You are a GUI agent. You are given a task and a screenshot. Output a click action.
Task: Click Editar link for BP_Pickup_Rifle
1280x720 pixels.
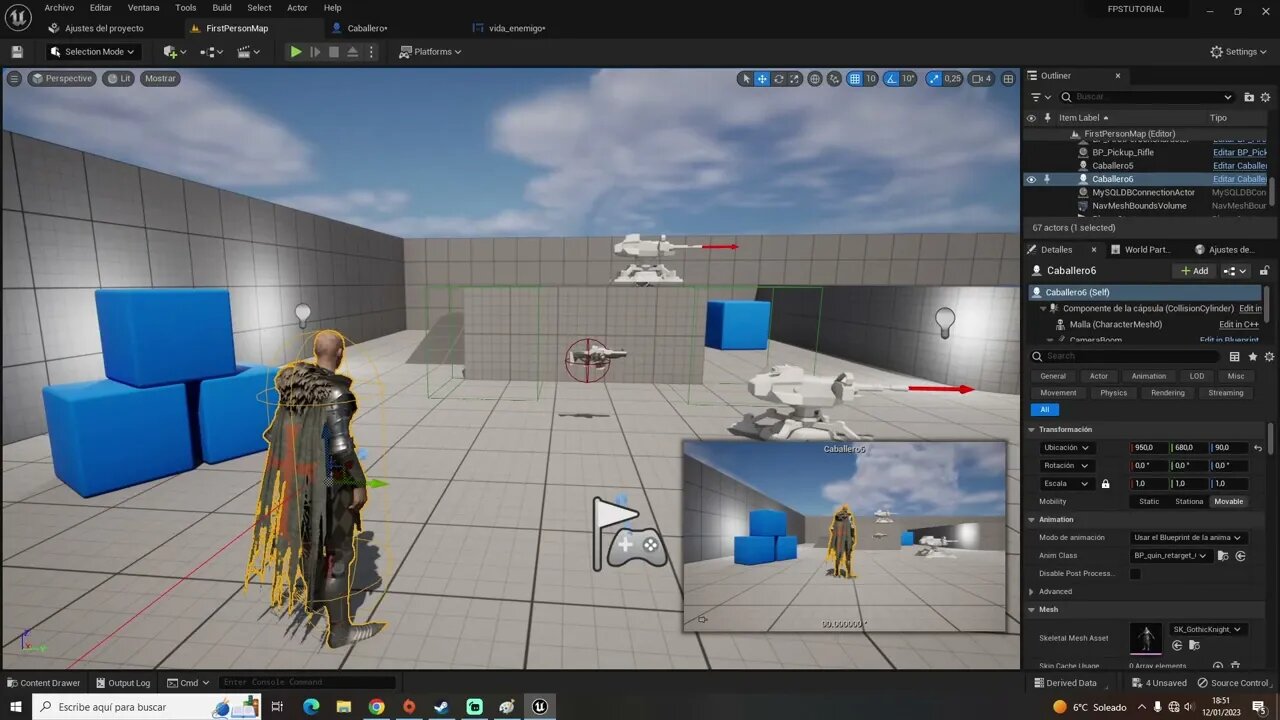click(1240, 153)
